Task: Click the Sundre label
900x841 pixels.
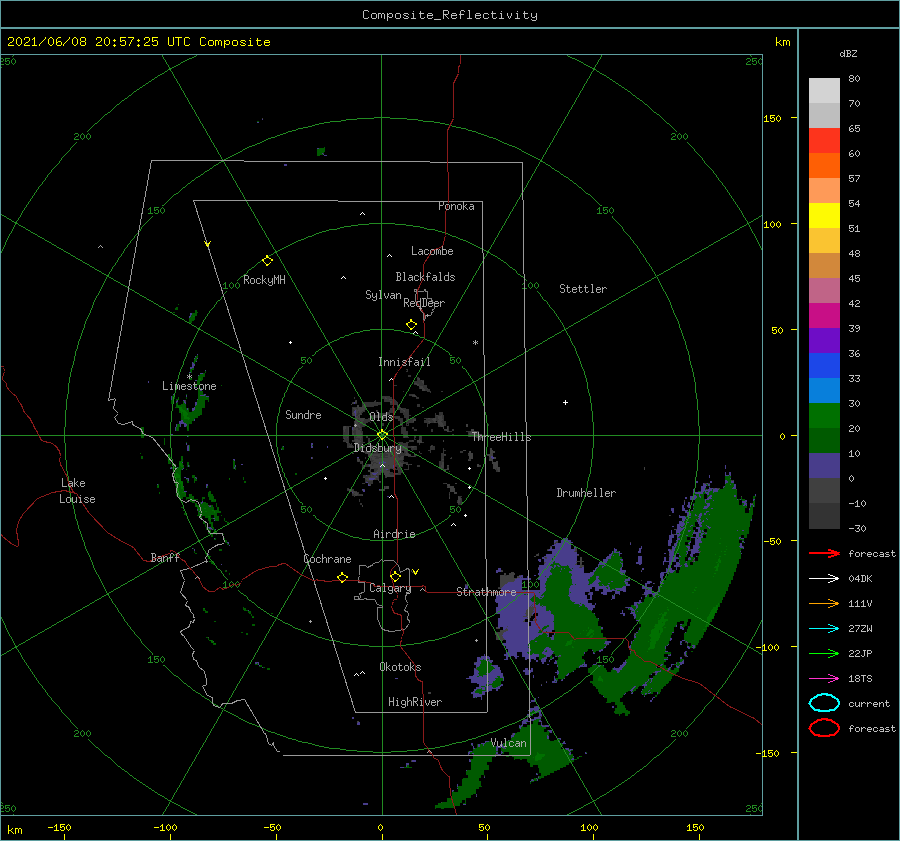Action: [303, 414]
